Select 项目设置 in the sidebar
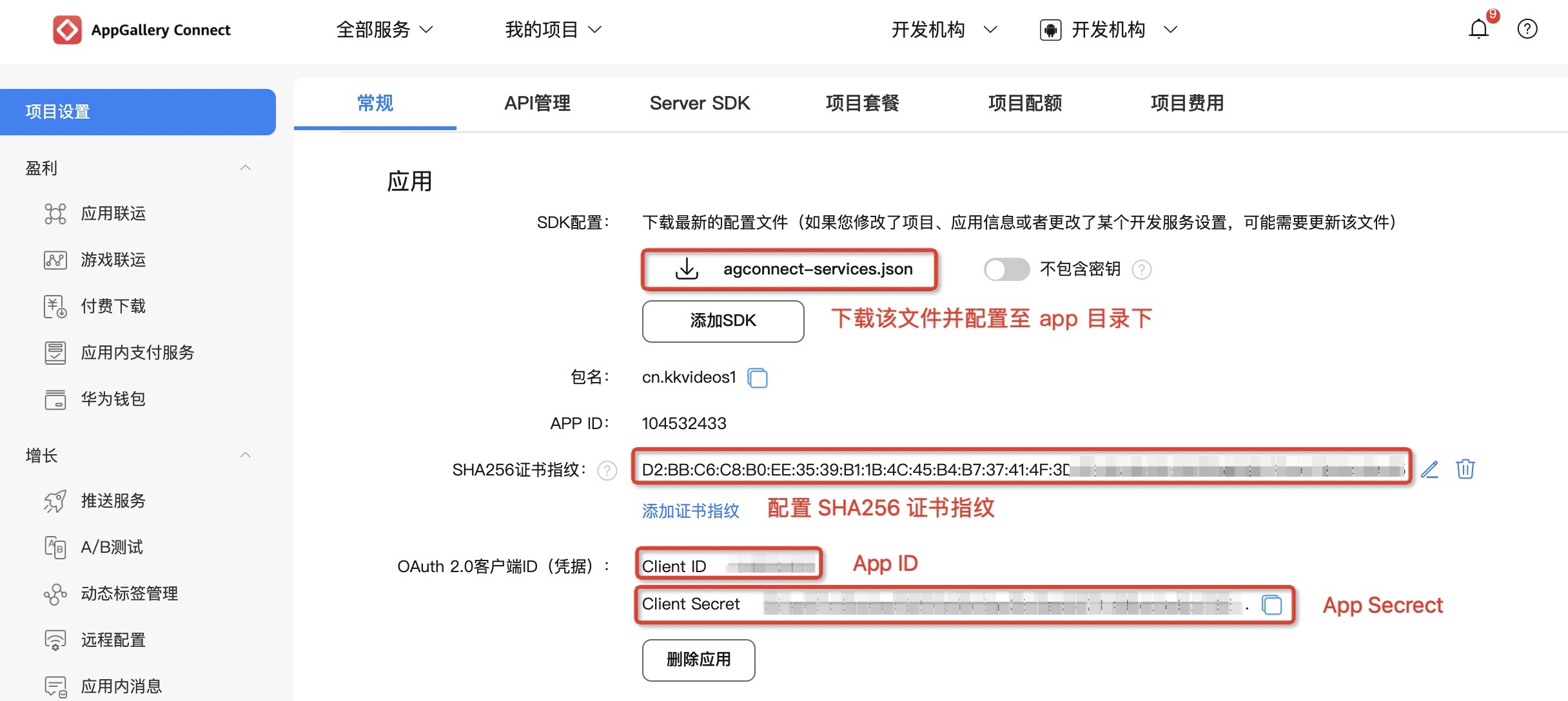 coord(138,112)
